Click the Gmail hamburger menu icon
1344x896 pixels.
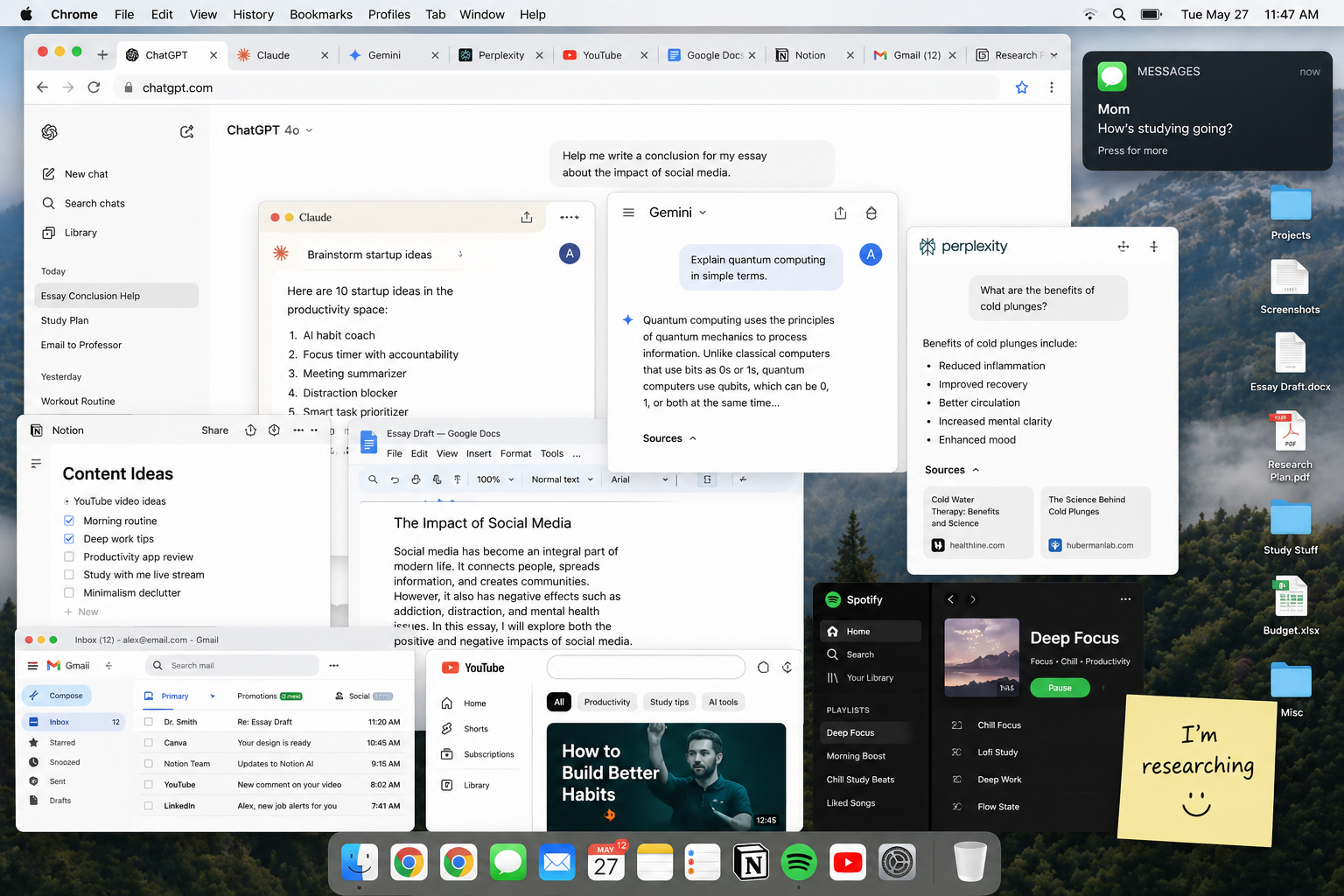tap(32, 666)
